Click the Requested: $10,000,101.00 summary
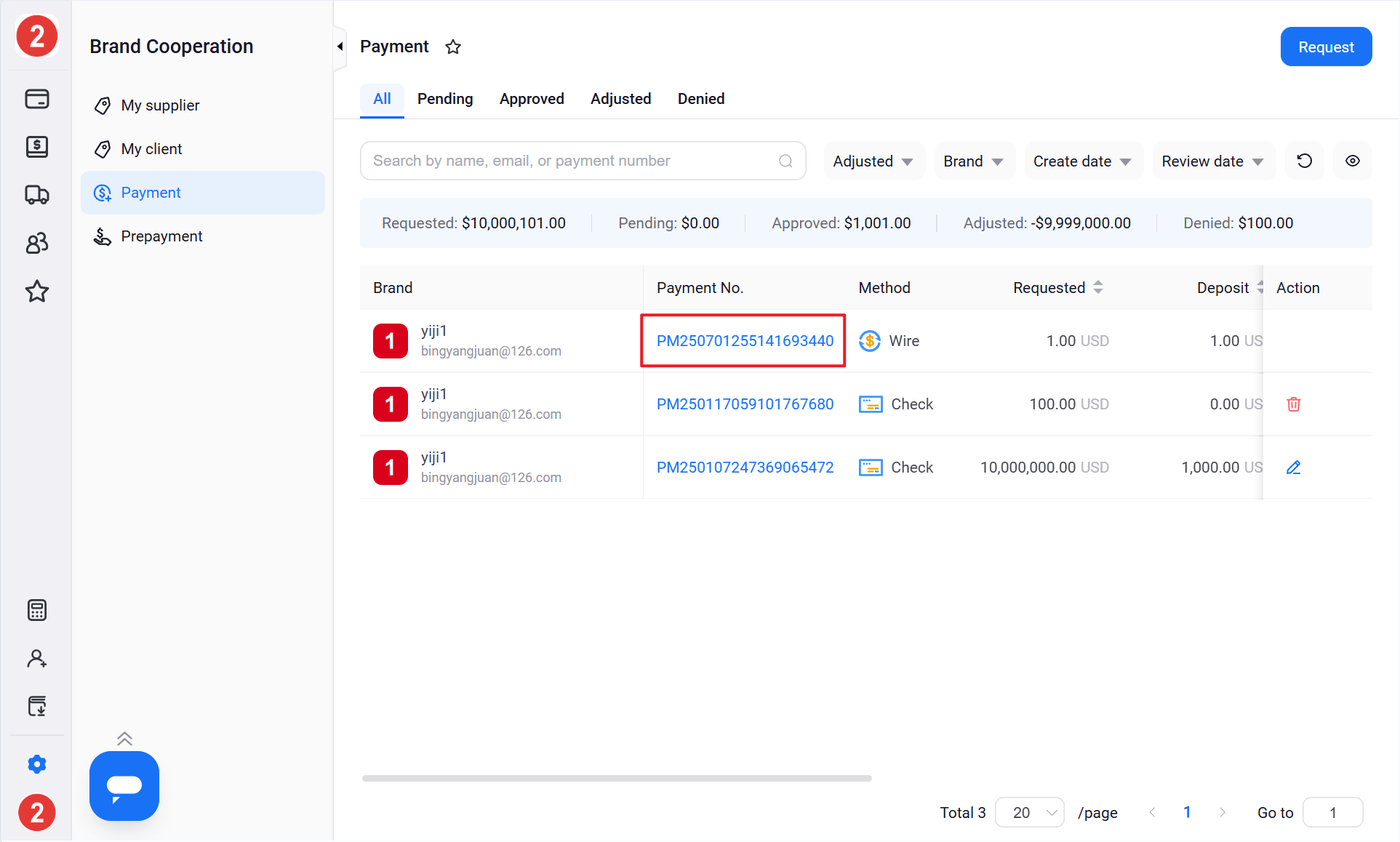The height and width of the screenshot is (842, 1400). (473, 223)
